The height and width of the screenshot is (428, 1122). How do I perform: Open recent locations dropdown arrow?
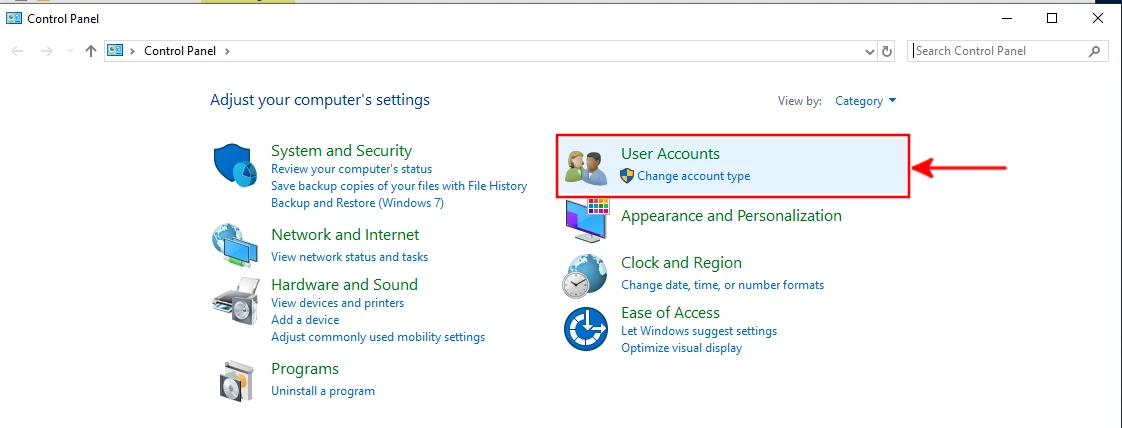click(x=69, y=51)
